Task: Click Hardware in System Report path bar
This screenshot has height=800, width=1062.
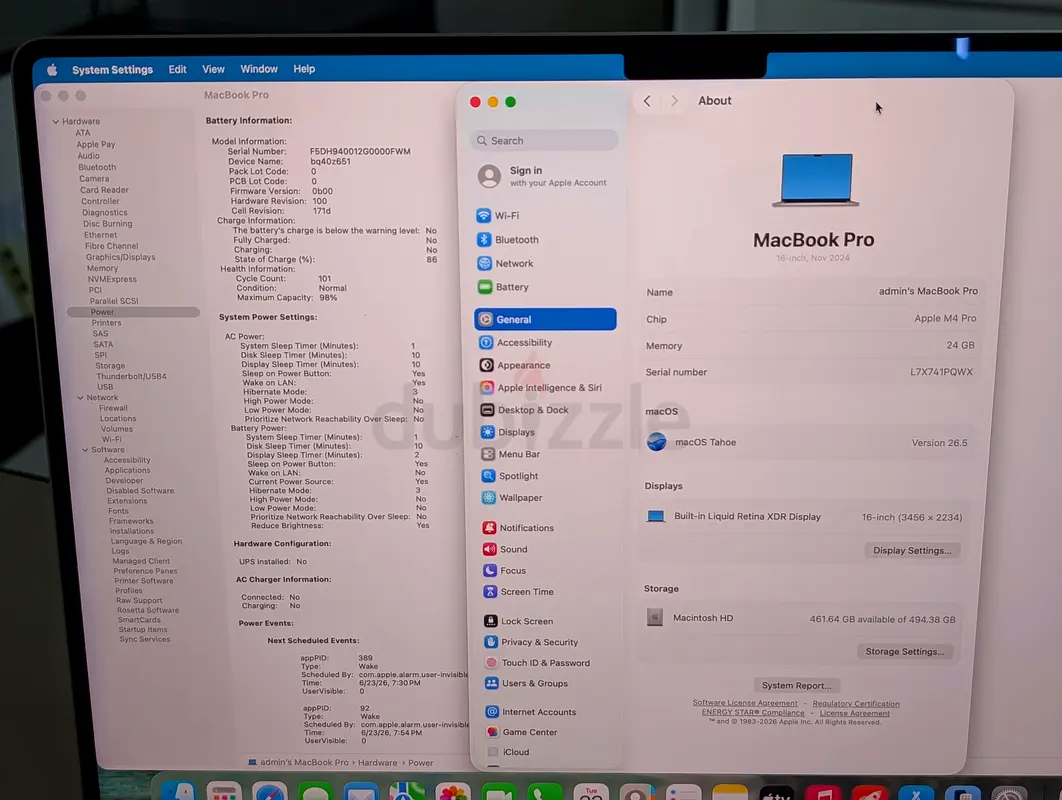Action: click(x=377, y=763)
